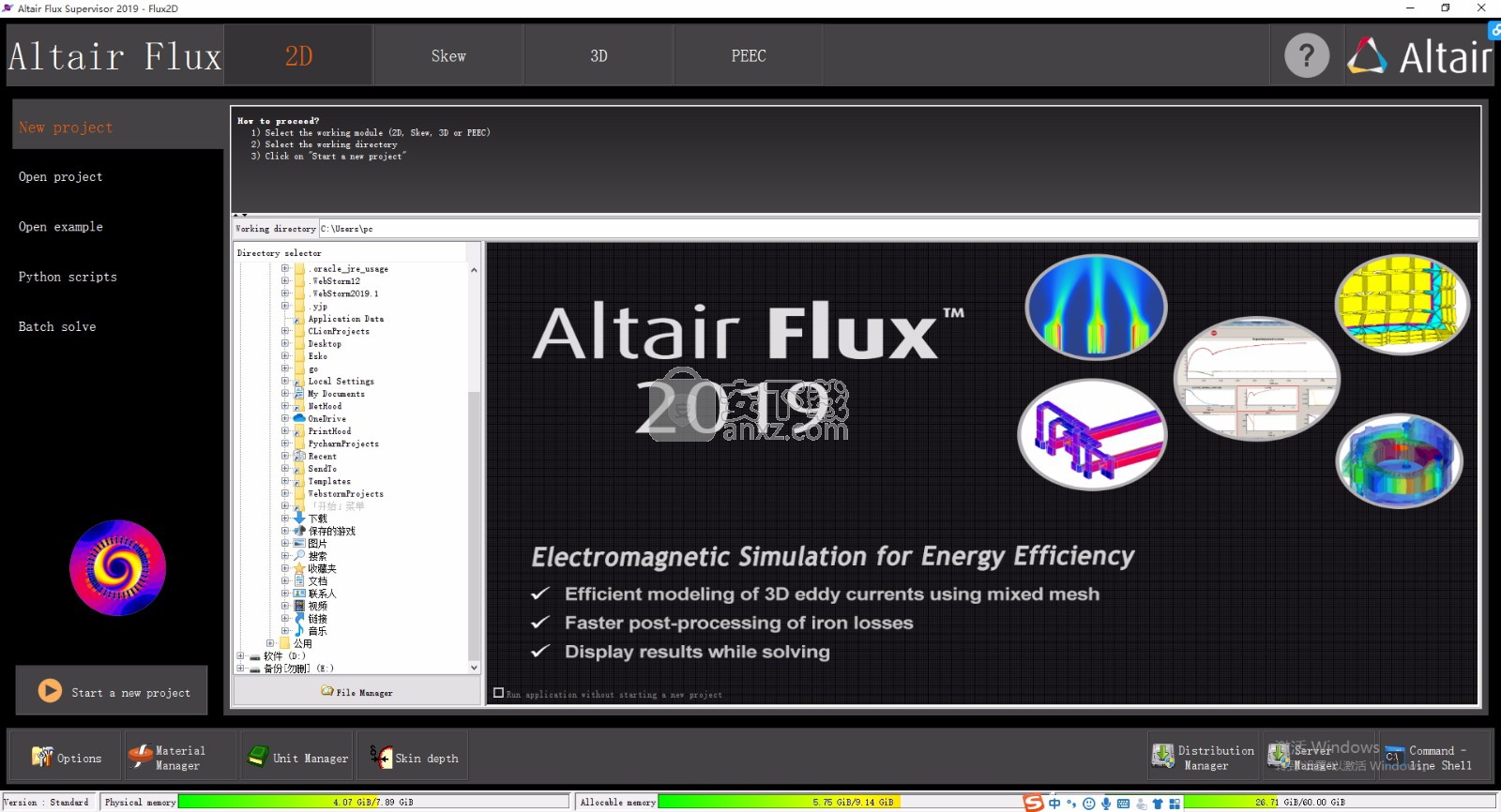The width and height of the screenshot is (1501, 812).
Task: Click the play icon on Start a new project
Action: [x=50, y=691]
